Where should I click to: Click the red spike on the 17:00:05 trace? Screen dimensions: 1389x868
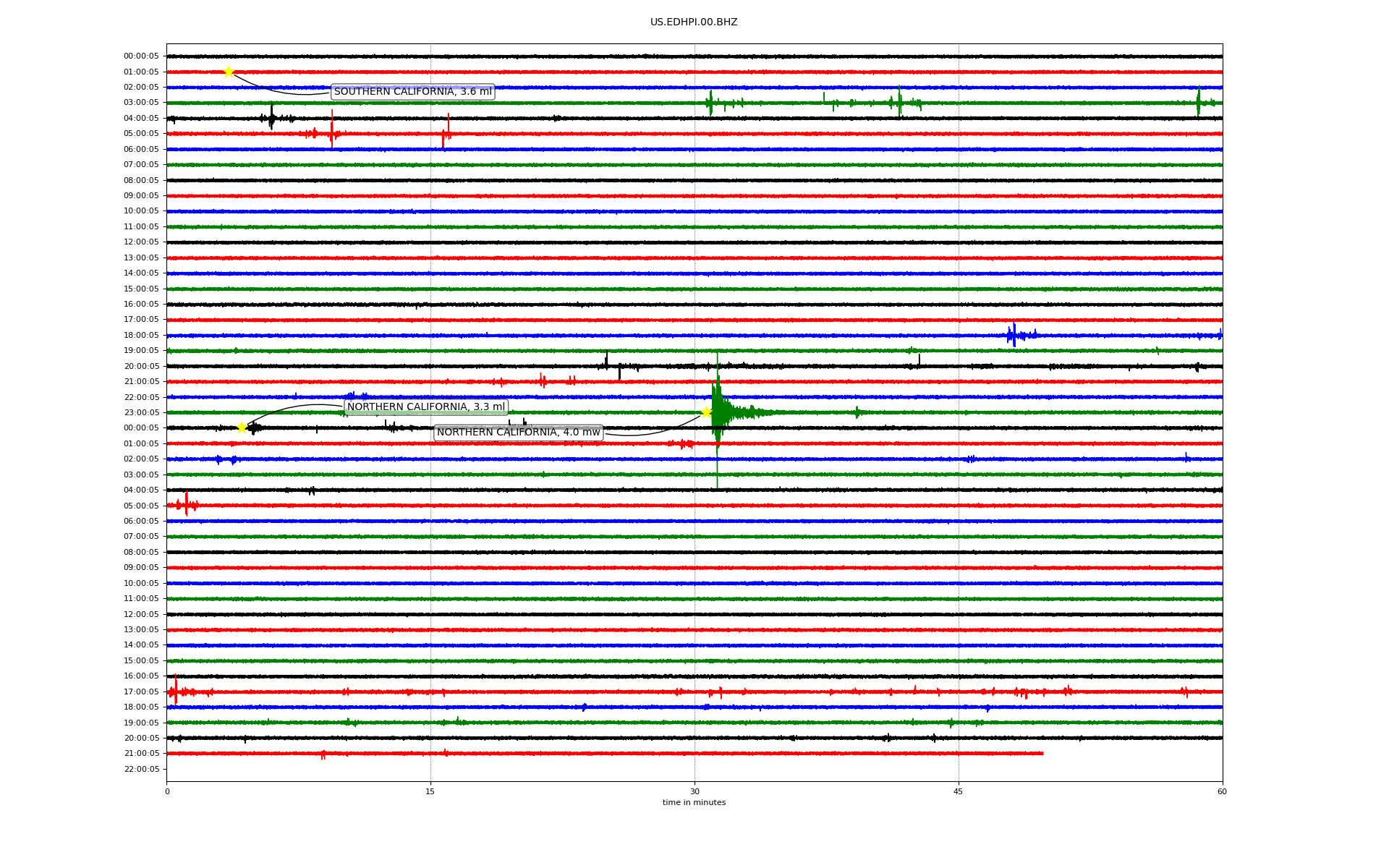(x=176, y=691)
